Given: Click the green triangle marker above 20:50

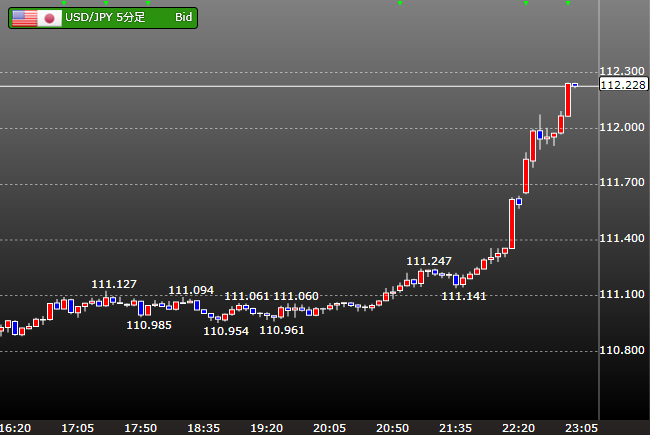Looking at the screenshot, I should 400,3.
